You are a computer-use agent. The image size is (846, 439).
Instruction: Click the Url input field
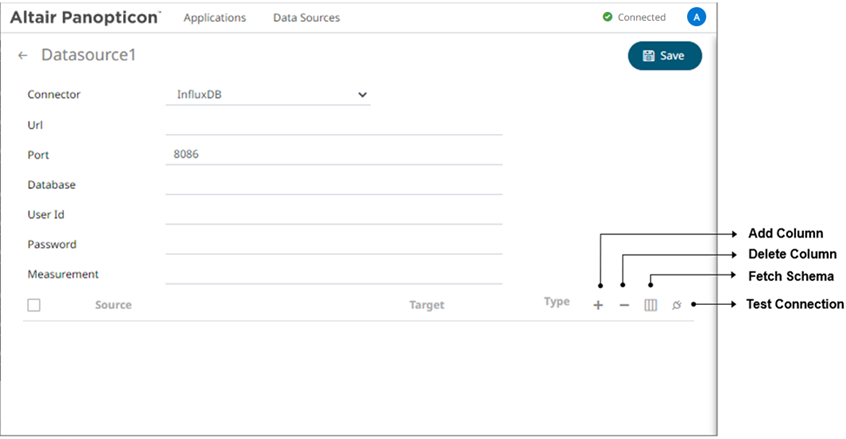pos(333,125)
